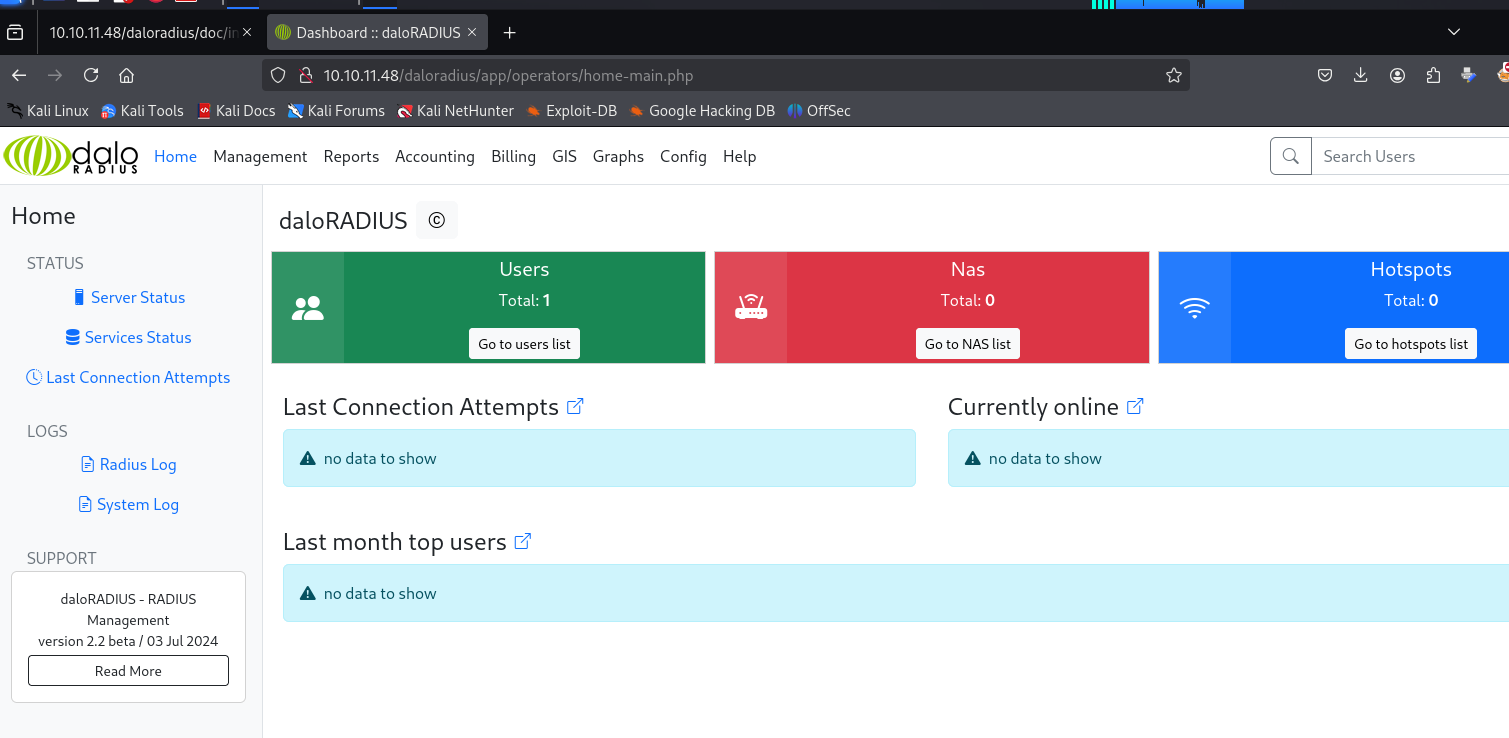Click the Last month top users heading

pos(395,542)
